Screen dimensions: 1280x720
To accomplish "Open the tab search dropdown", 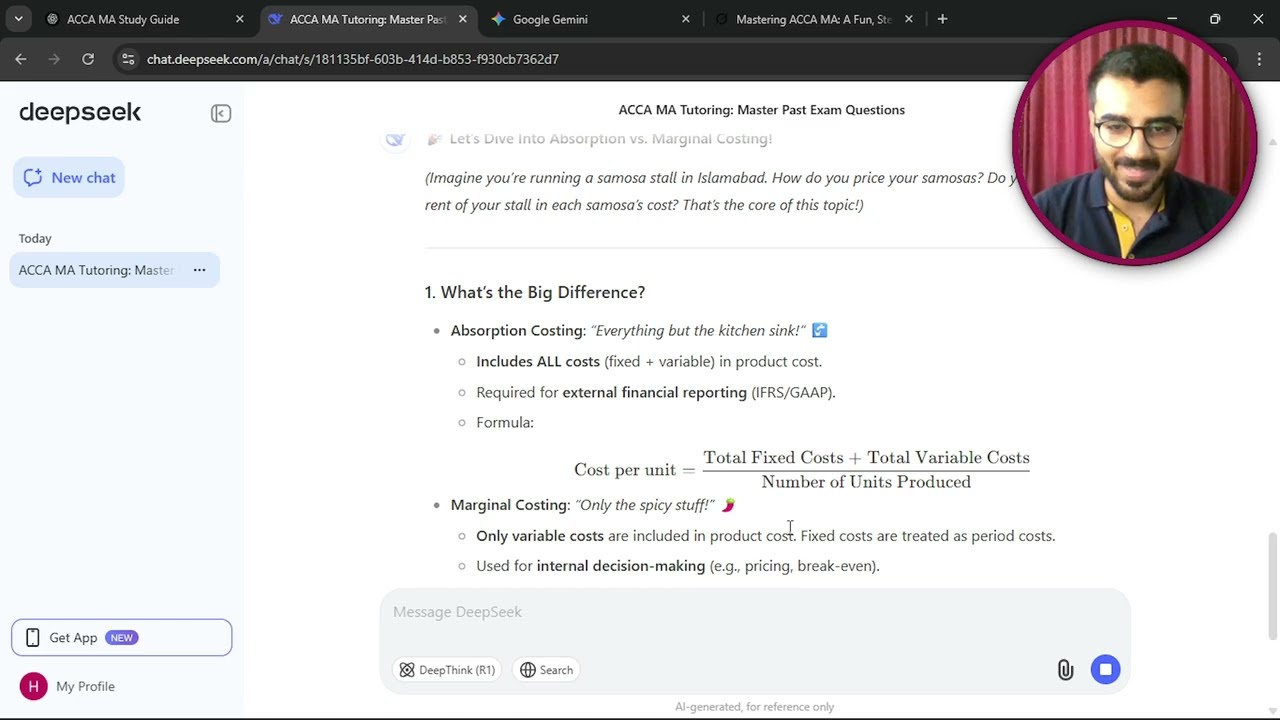I will (x=18, y=19).
